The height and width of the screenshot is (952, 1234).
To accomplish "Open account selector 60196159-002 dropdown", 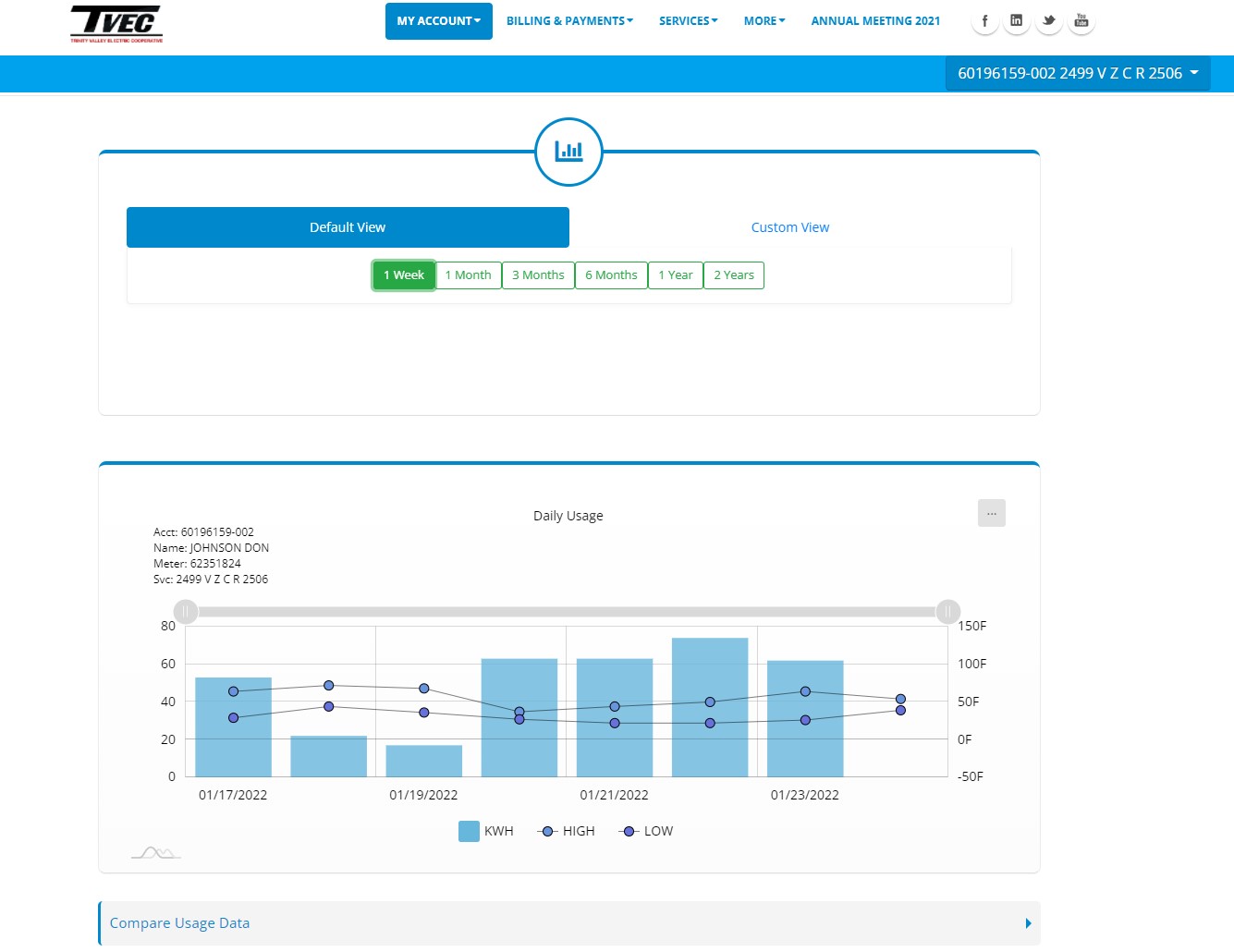I will point(1077,73).
